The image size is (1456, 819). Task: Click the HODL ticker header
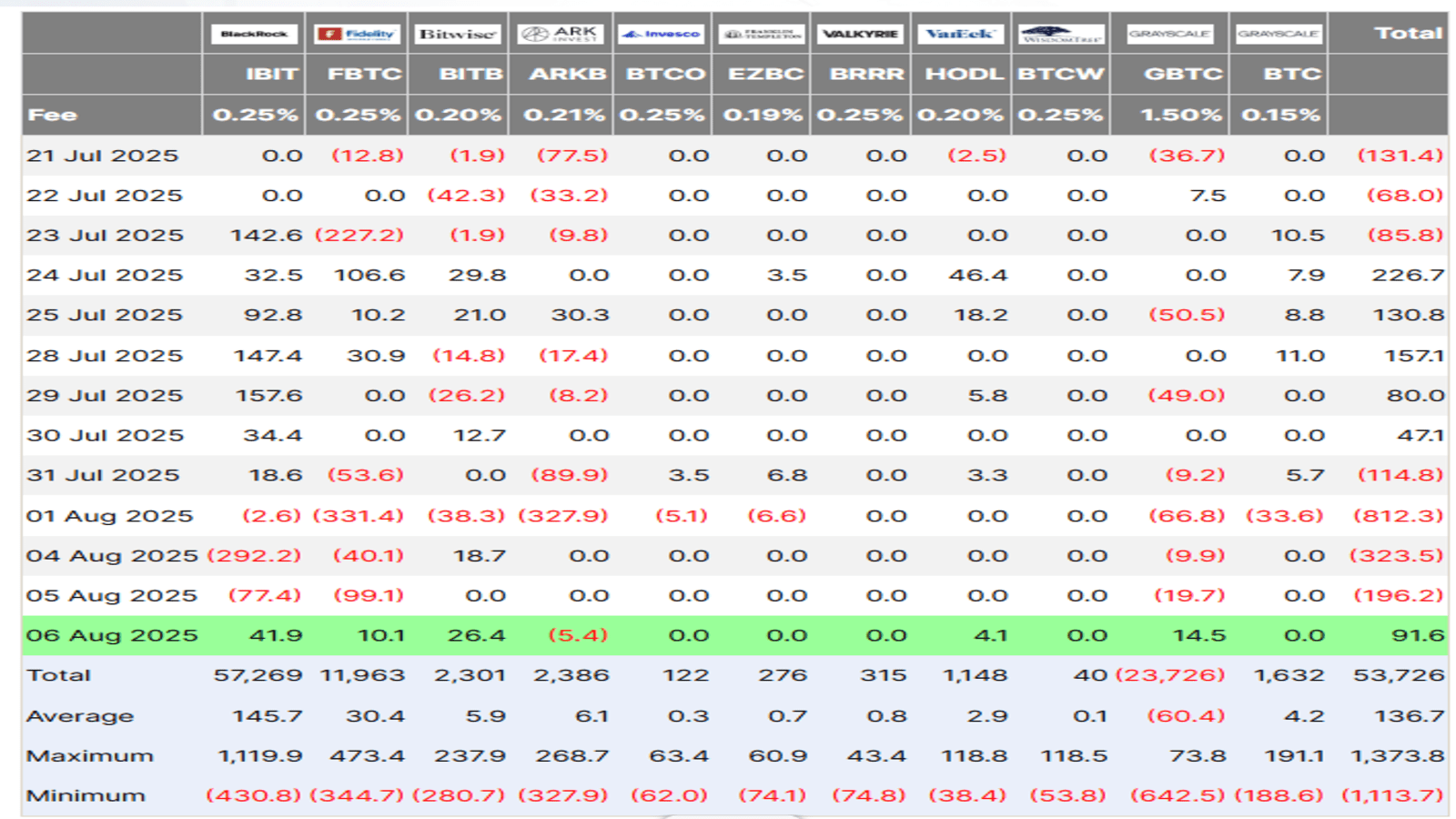965,75
